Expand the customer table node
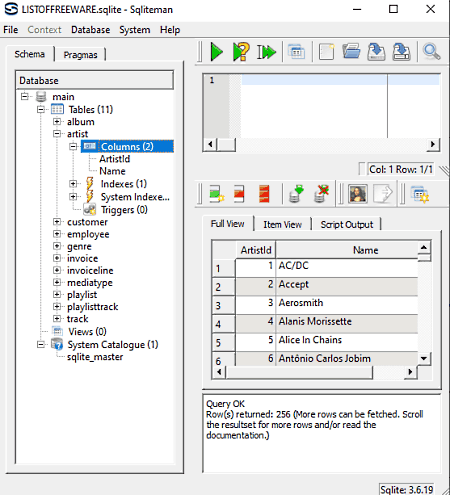Screen dimensions: 450x495 57,222
